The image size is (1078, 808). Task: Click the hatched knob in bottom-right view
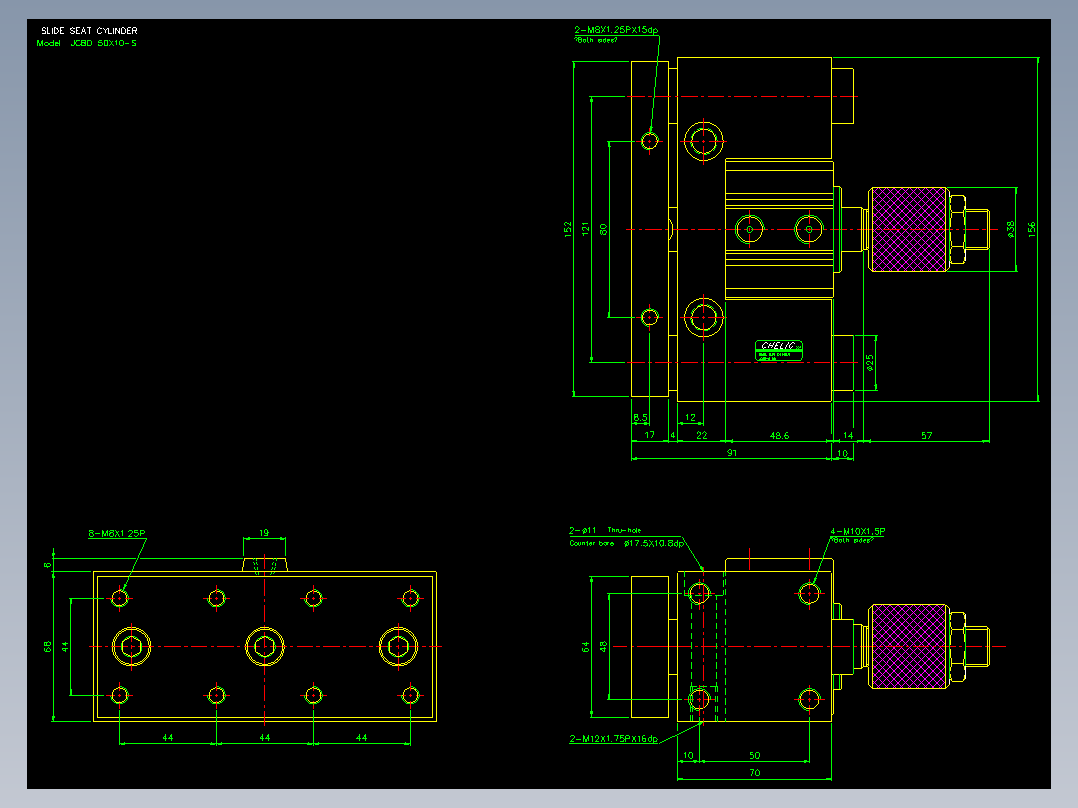click(908, 646)
